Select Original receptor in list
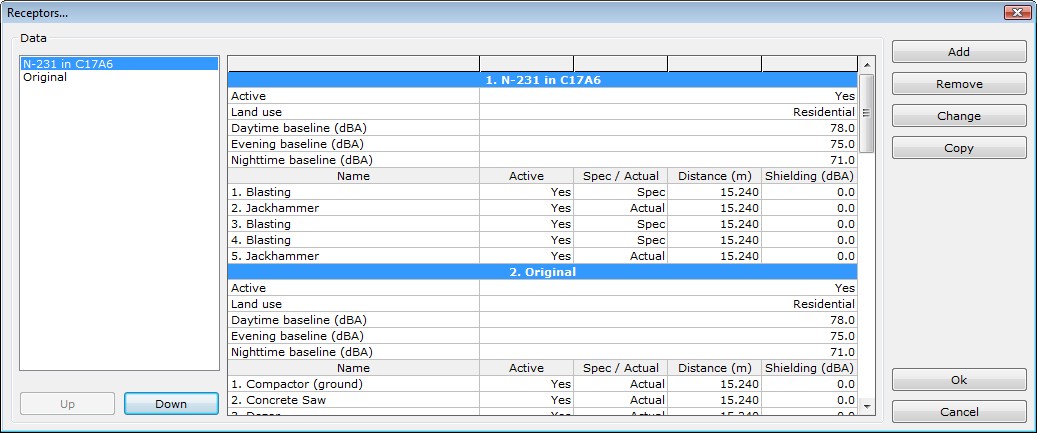This screenshot has width=1037, height=433. click(x=45, y=77)
